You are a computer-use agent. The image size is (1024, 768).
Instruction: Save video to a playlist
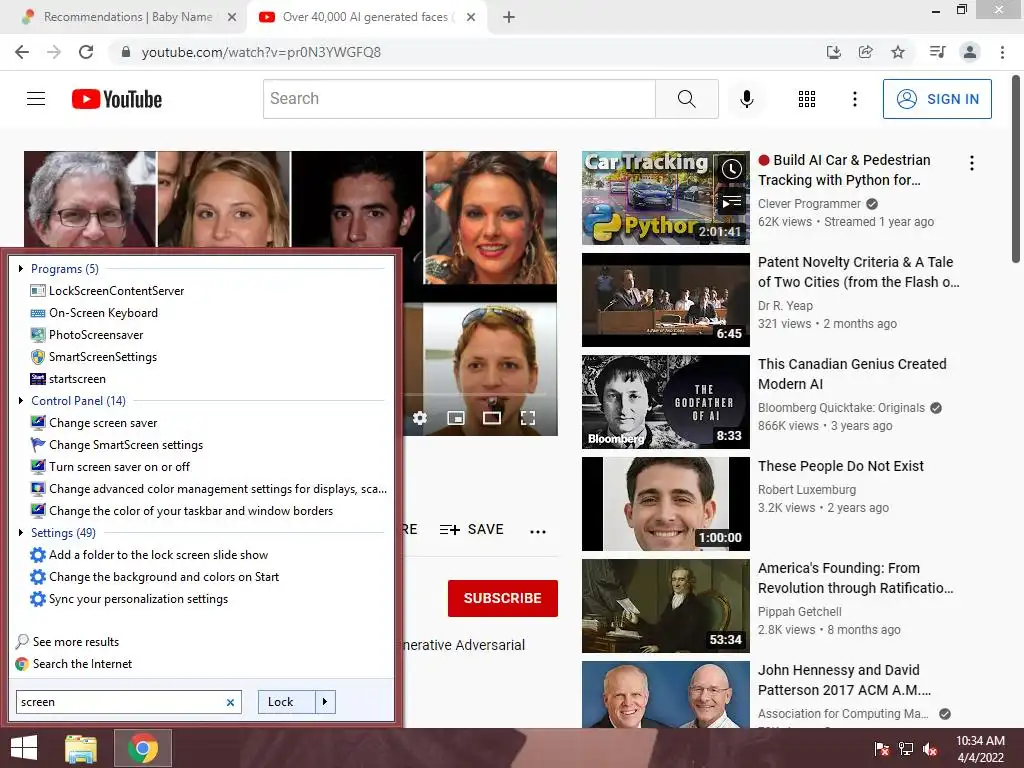point(472,530)
